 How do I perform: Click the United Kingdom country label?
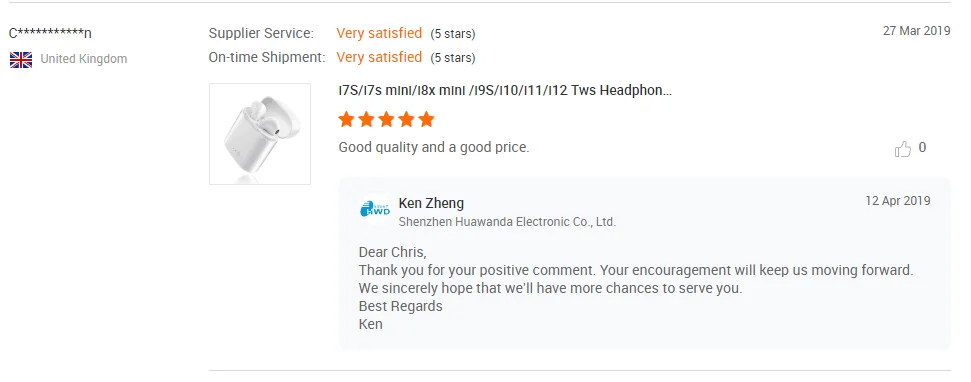pyautogui.click(x=84, y=59)
